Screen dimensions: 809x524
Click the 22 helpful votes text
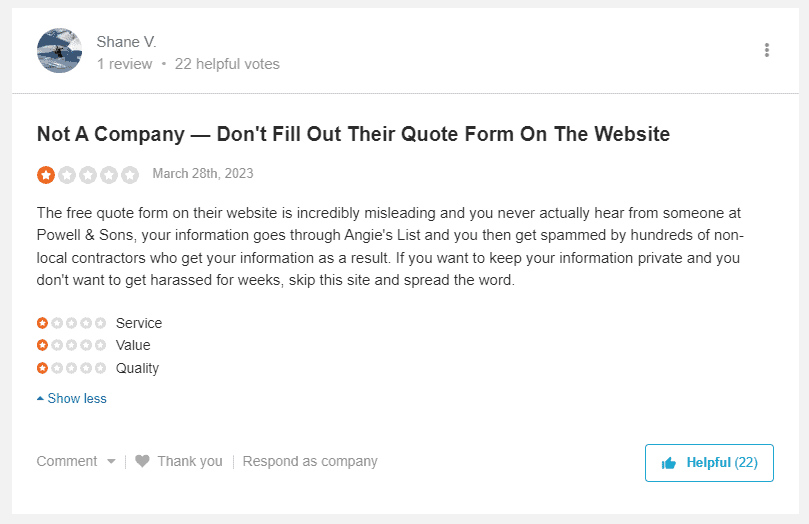pyautogui.click(x=227, y=64)
